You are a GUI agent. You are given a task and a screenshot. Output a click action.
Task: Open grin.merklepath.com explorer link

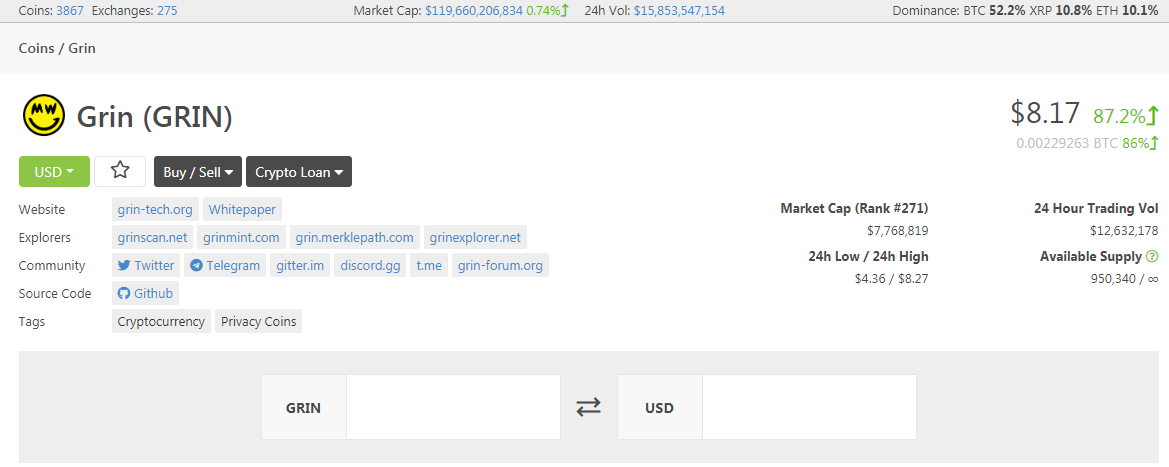(355, 237)
